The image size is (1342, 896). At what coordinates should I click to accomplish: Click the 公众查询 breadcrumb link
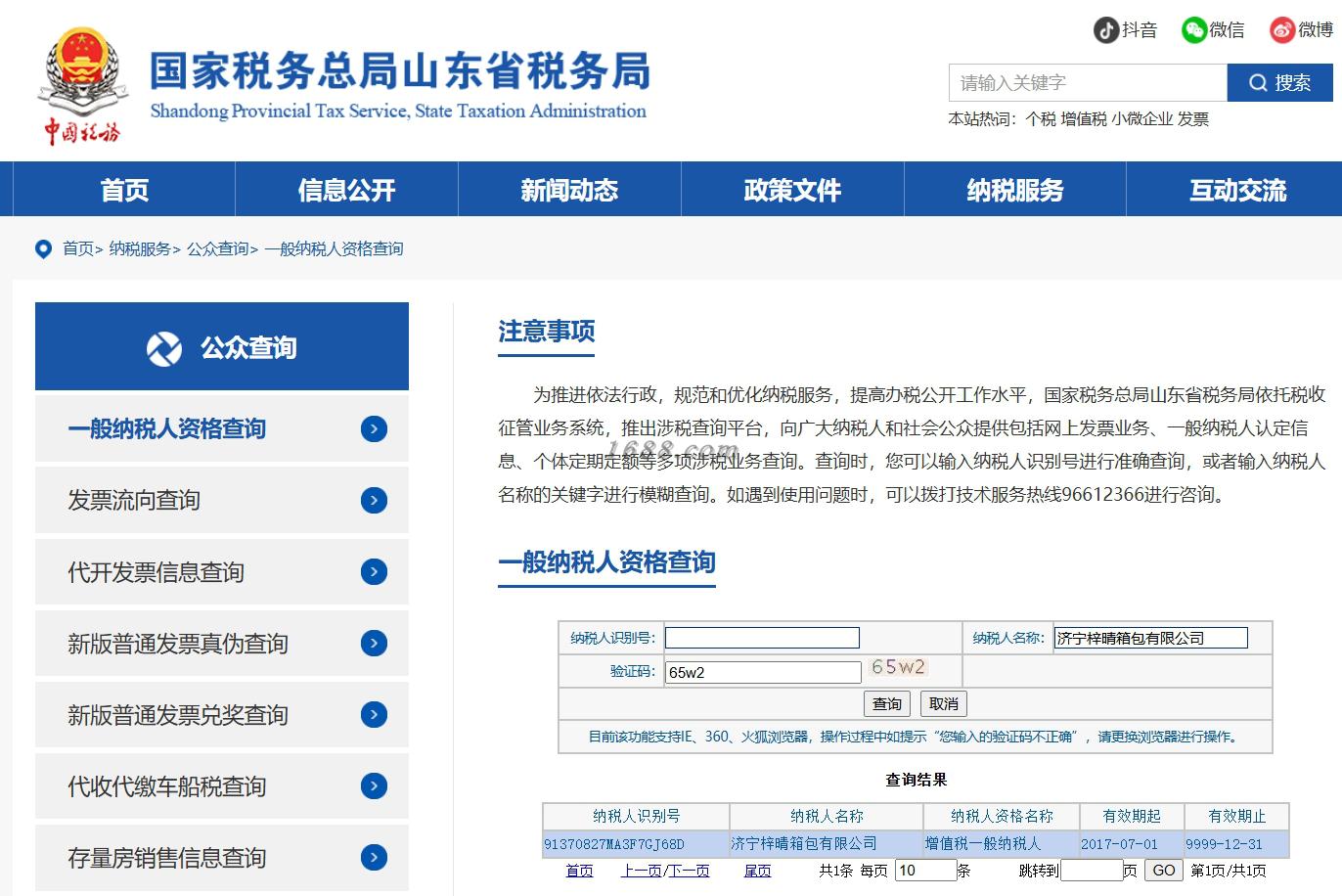point(218,249)
